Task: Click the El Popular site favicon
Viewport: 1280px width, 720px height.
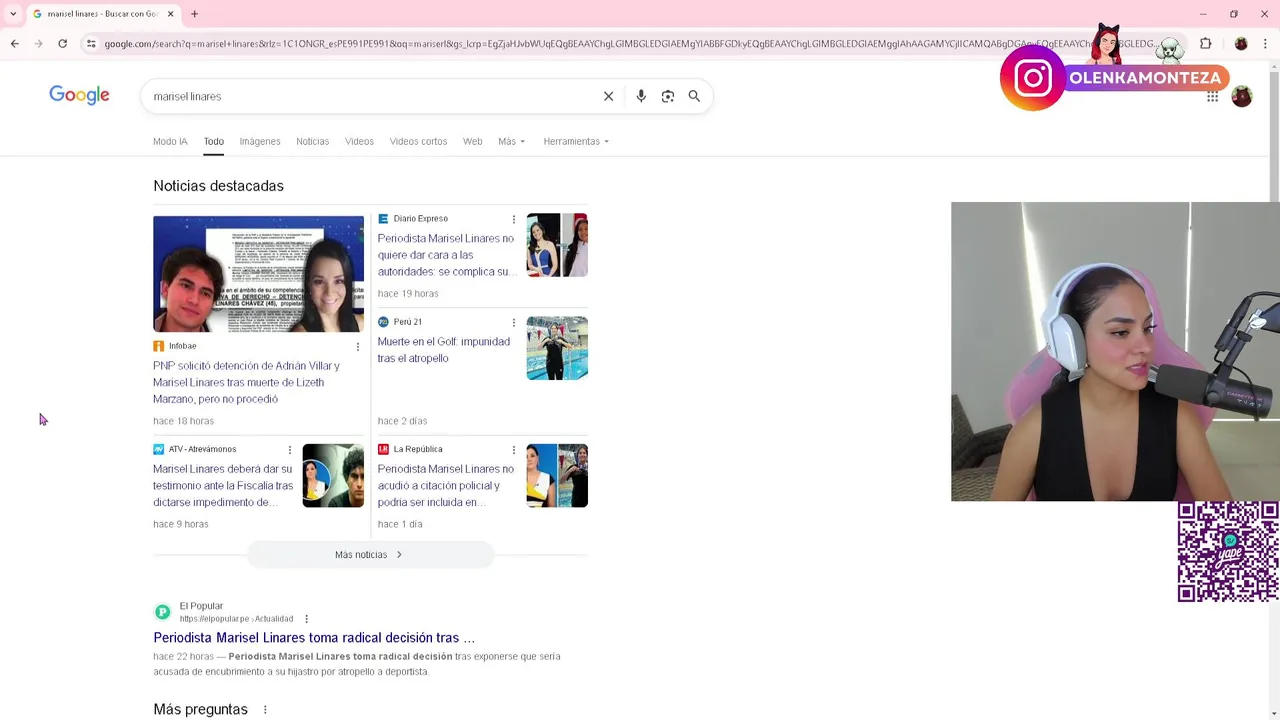Action: click(x=162, y=612)
